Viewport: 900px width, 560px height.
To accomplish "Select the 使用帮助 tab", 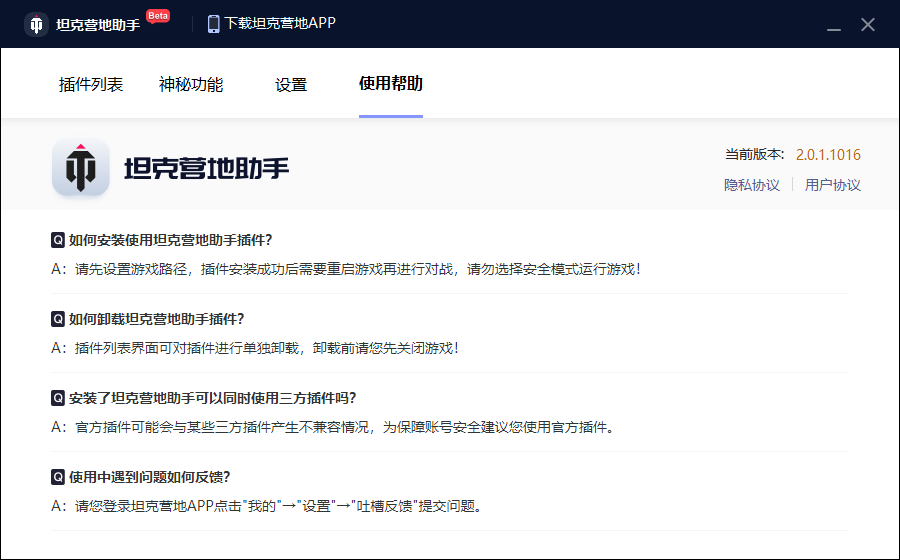I will [391, 83].
